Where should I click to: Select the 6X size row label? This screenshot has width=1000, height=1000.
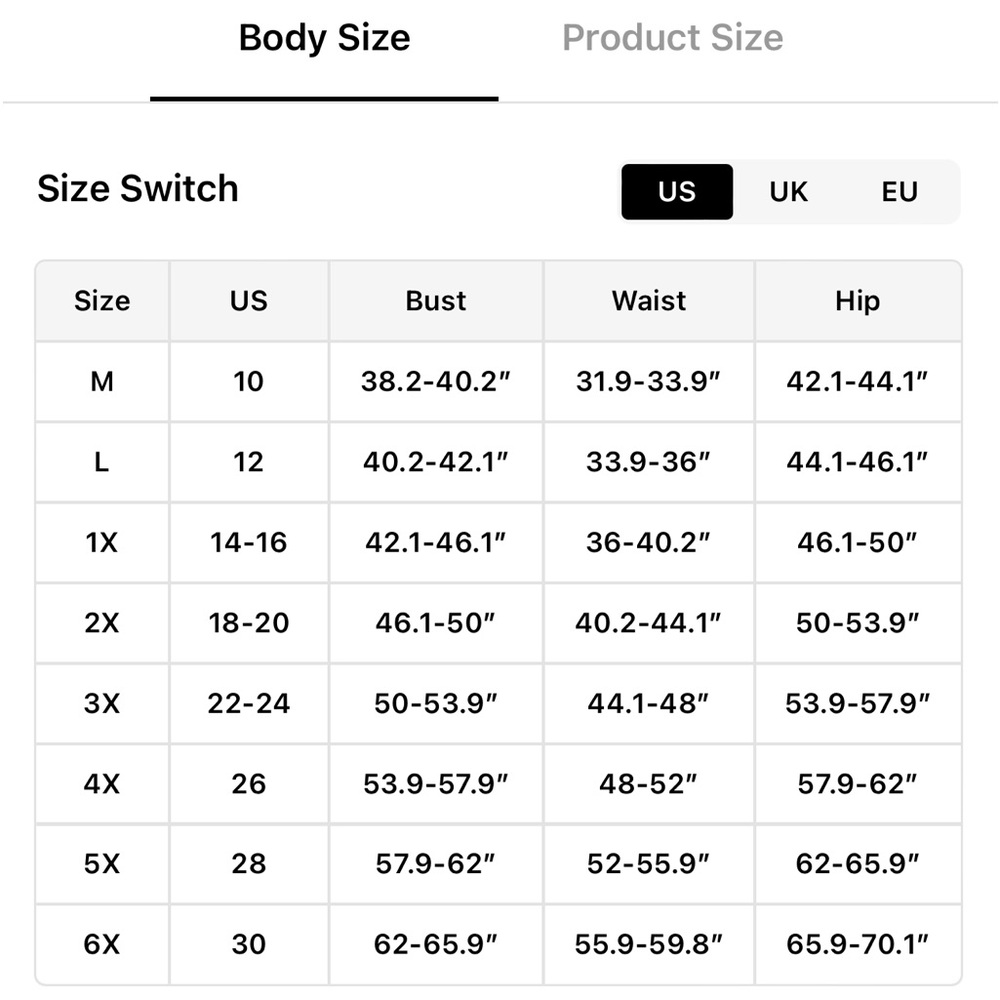coord(102,944)
